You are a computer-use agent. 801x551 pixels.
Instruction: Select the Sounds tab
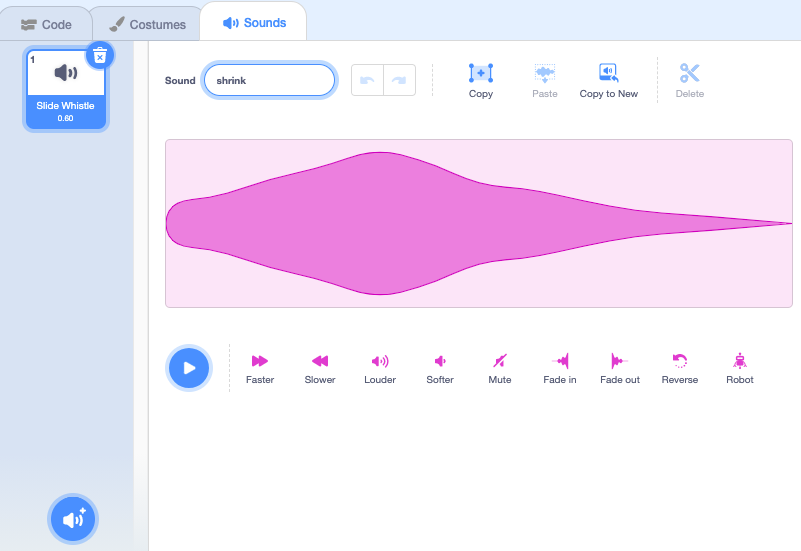(254, 22)
